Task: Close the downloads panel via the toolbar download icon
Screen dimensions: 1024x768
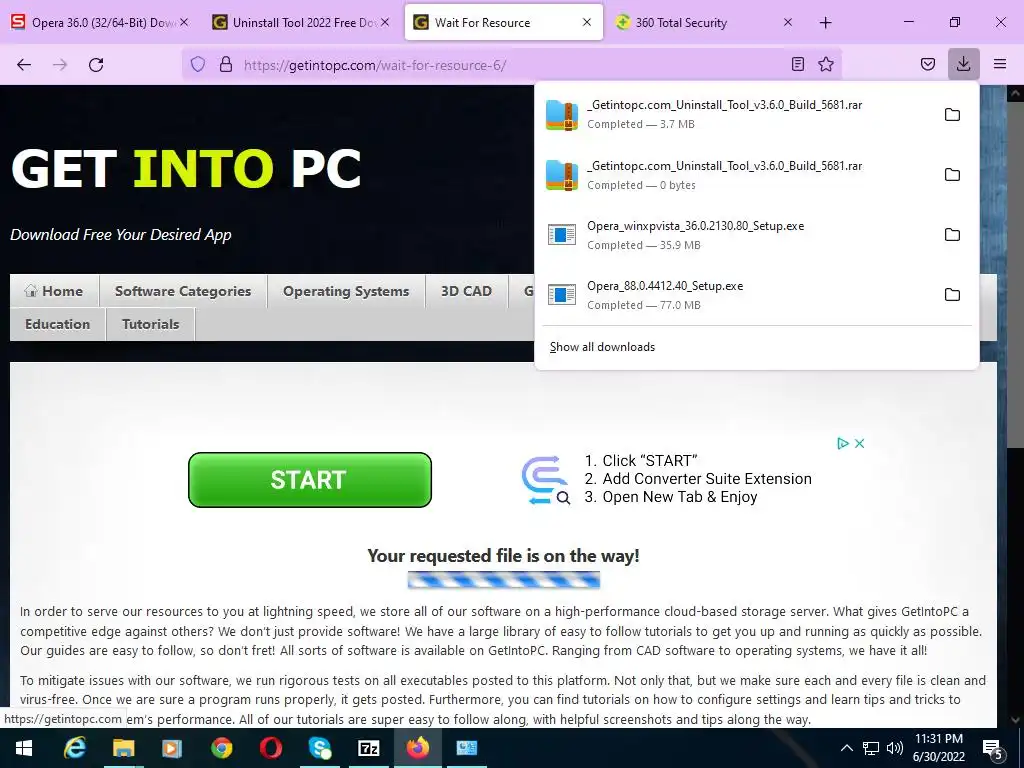Action: pos(963,64)
